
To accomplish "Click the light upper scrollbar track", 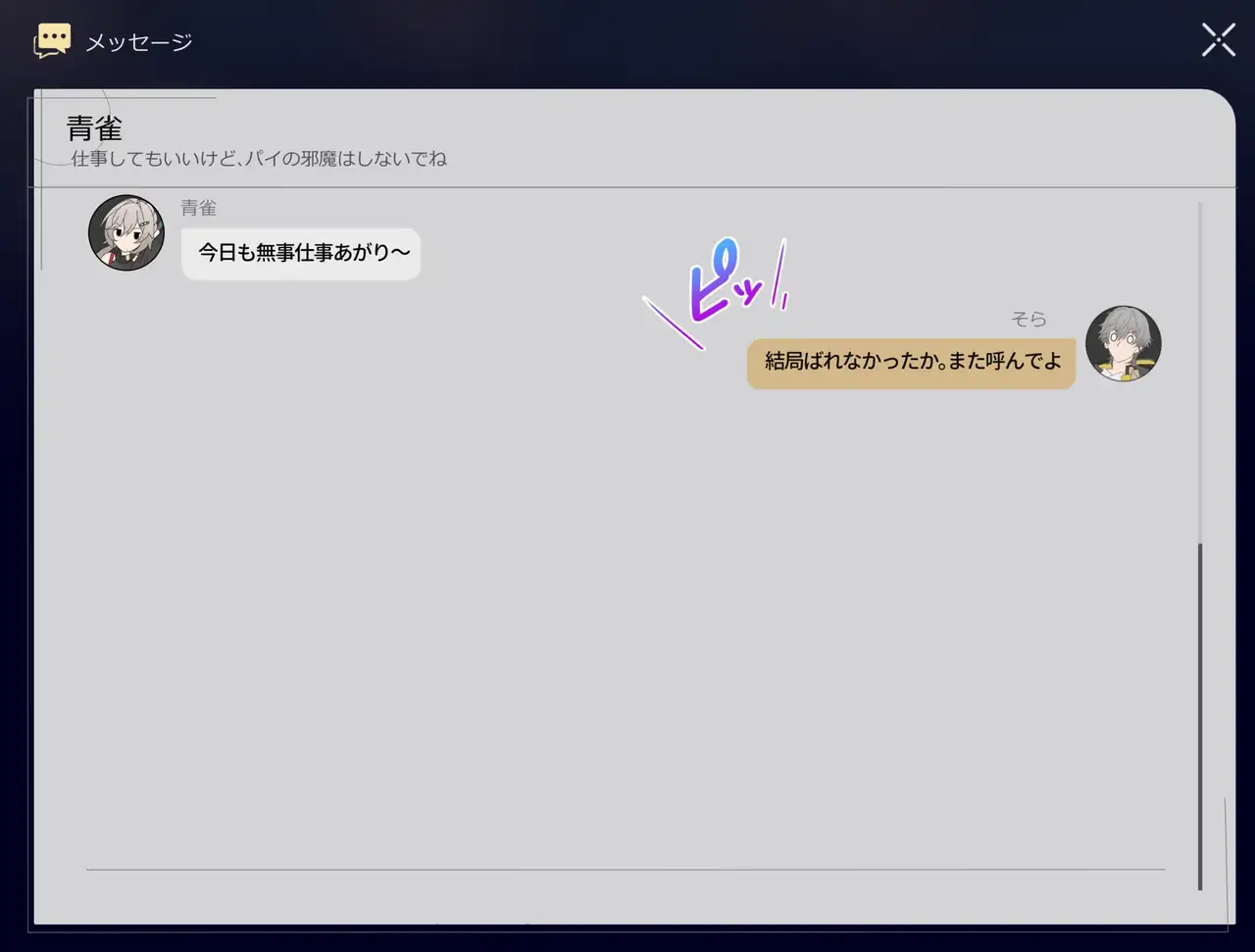I will (1200, 373).
